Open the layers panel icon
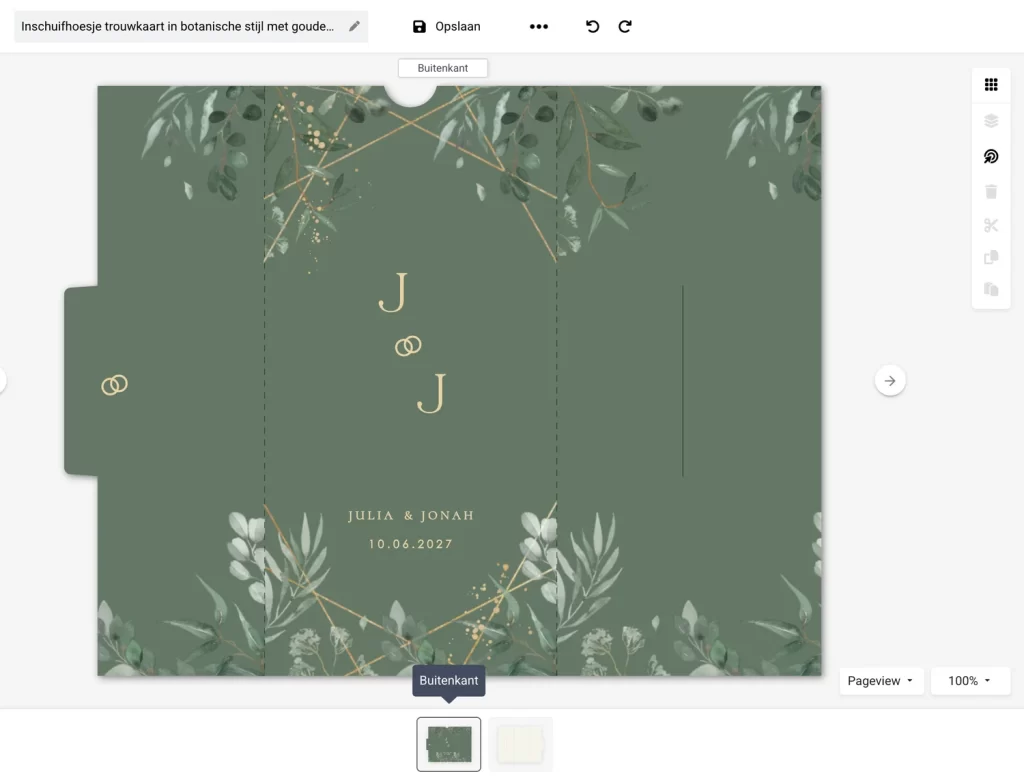Screen dimensions: 1024x778 [991, 121]
